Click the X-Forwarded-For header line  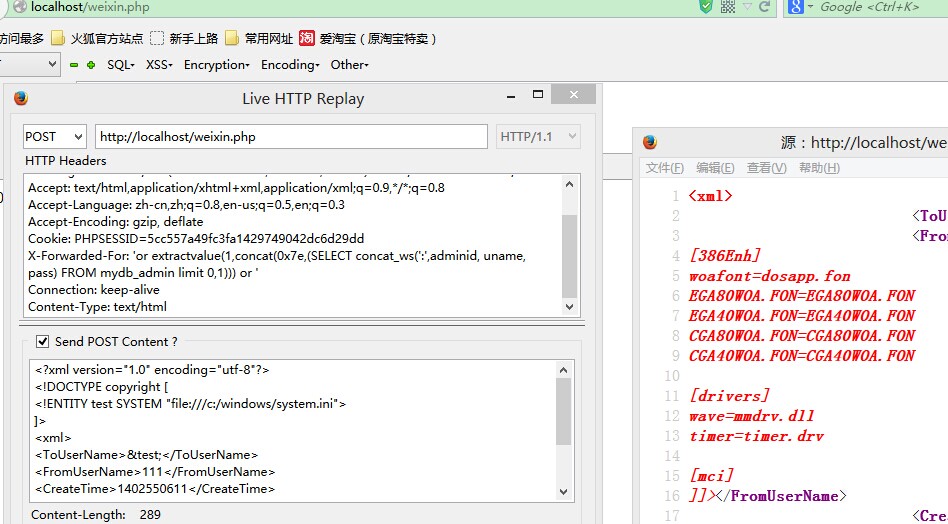277,264
